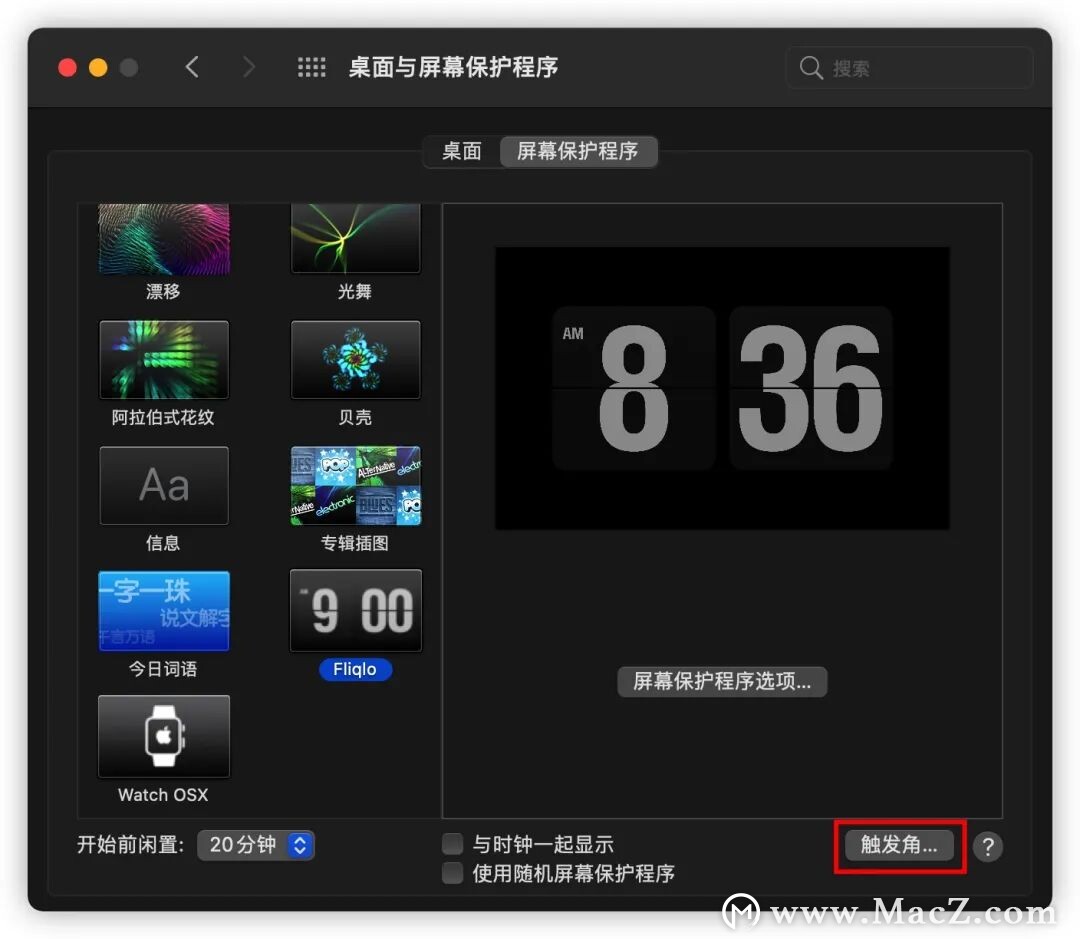
Task: Select the Watch OSX screensaver
Action: pyautogui.click(x=163, y=736)
